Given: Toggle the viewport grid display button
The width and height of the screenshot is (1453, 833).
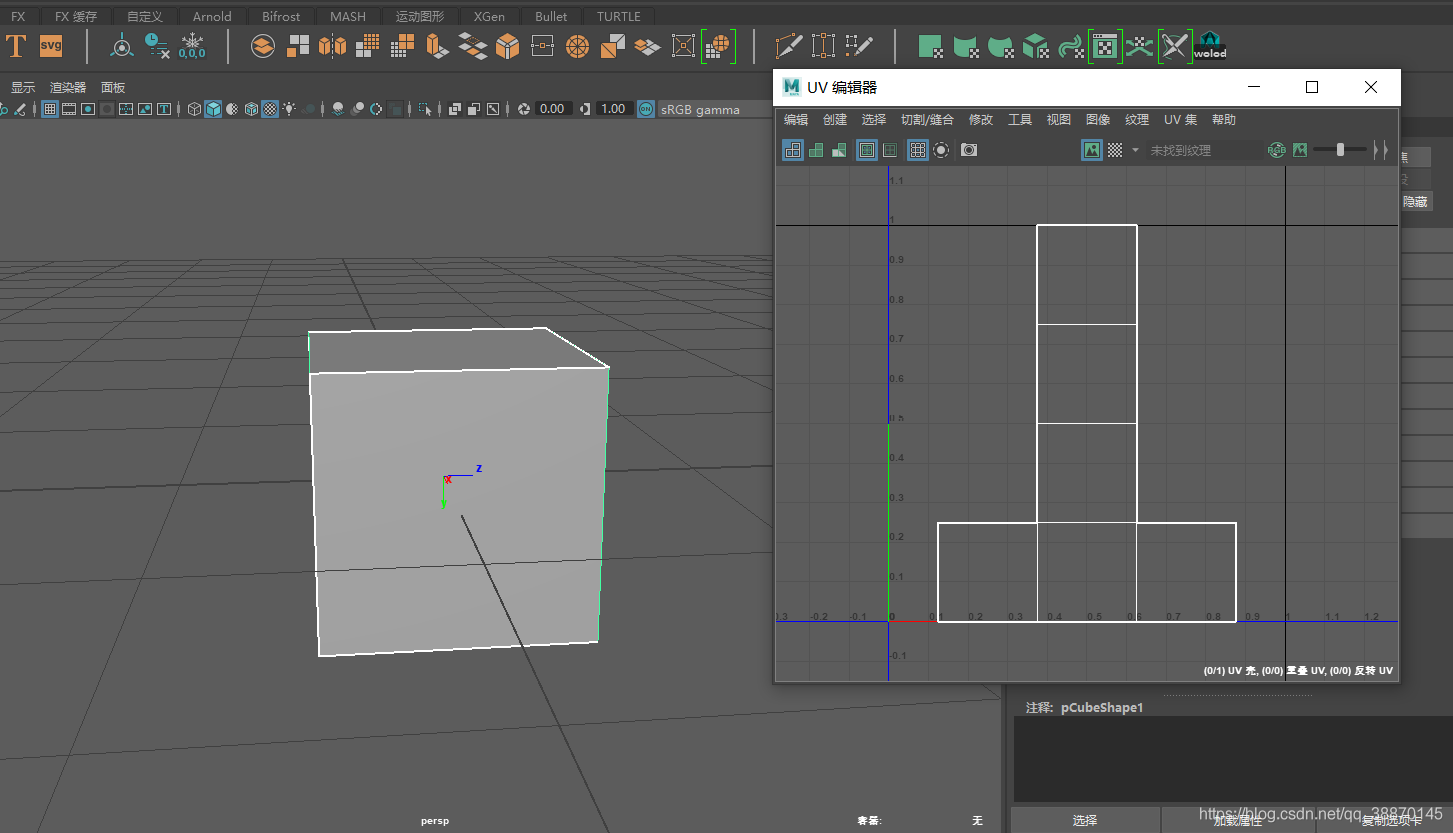Looking at the screenshot, I should pos(49,109).
